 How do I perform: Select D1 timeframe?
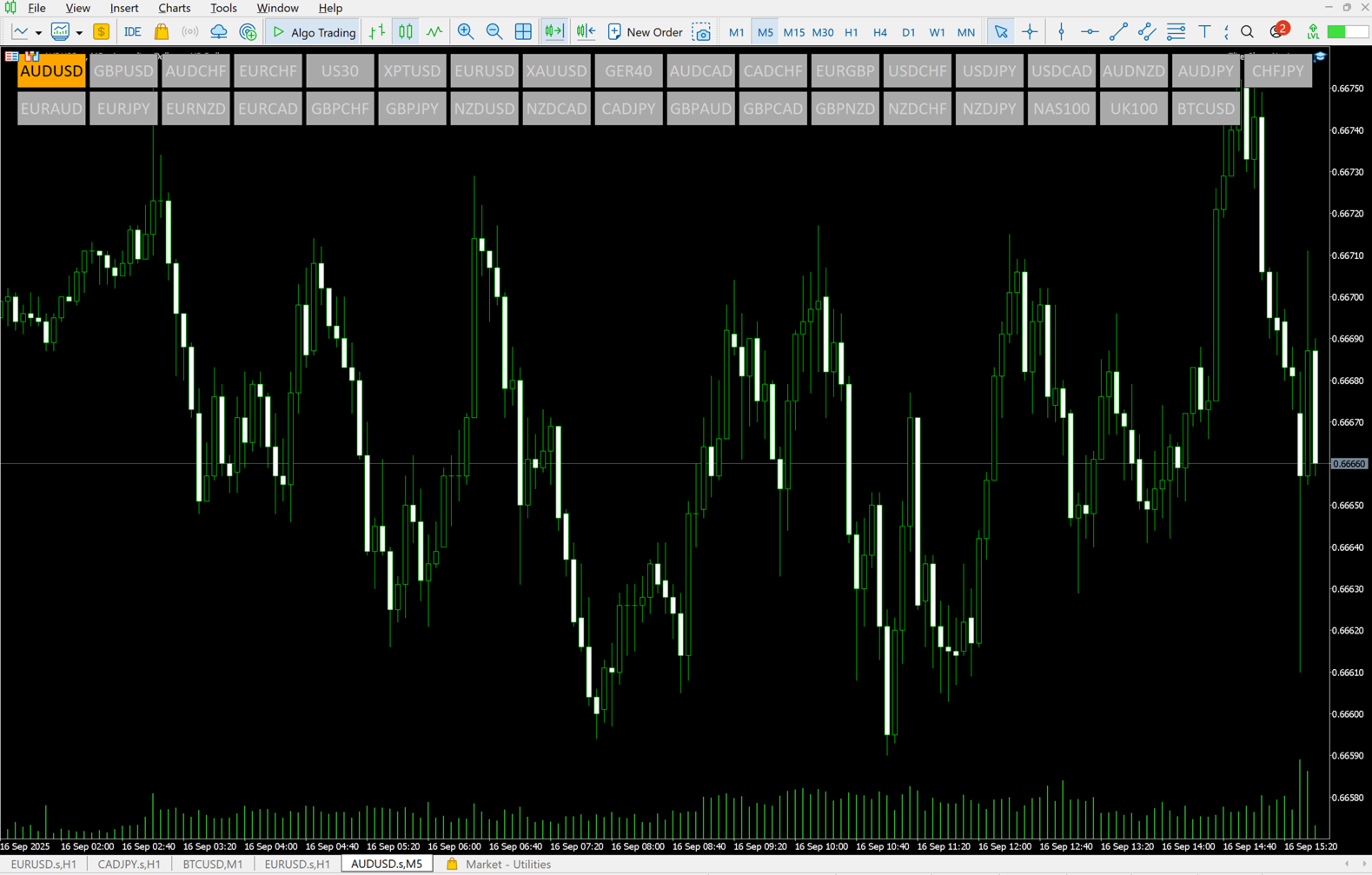[x=909, y=32]
